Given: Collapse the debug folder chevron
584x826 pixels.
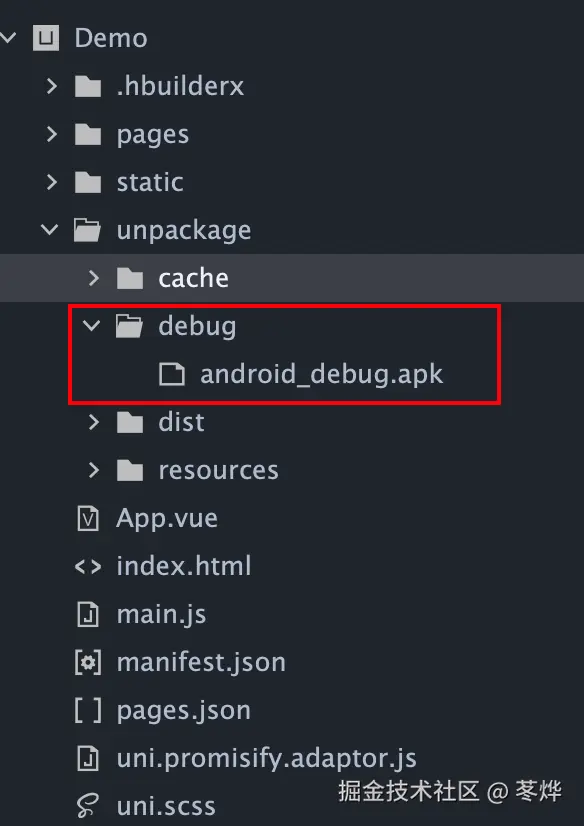Looking at the screenshot, I should click(x=92, y=326).
